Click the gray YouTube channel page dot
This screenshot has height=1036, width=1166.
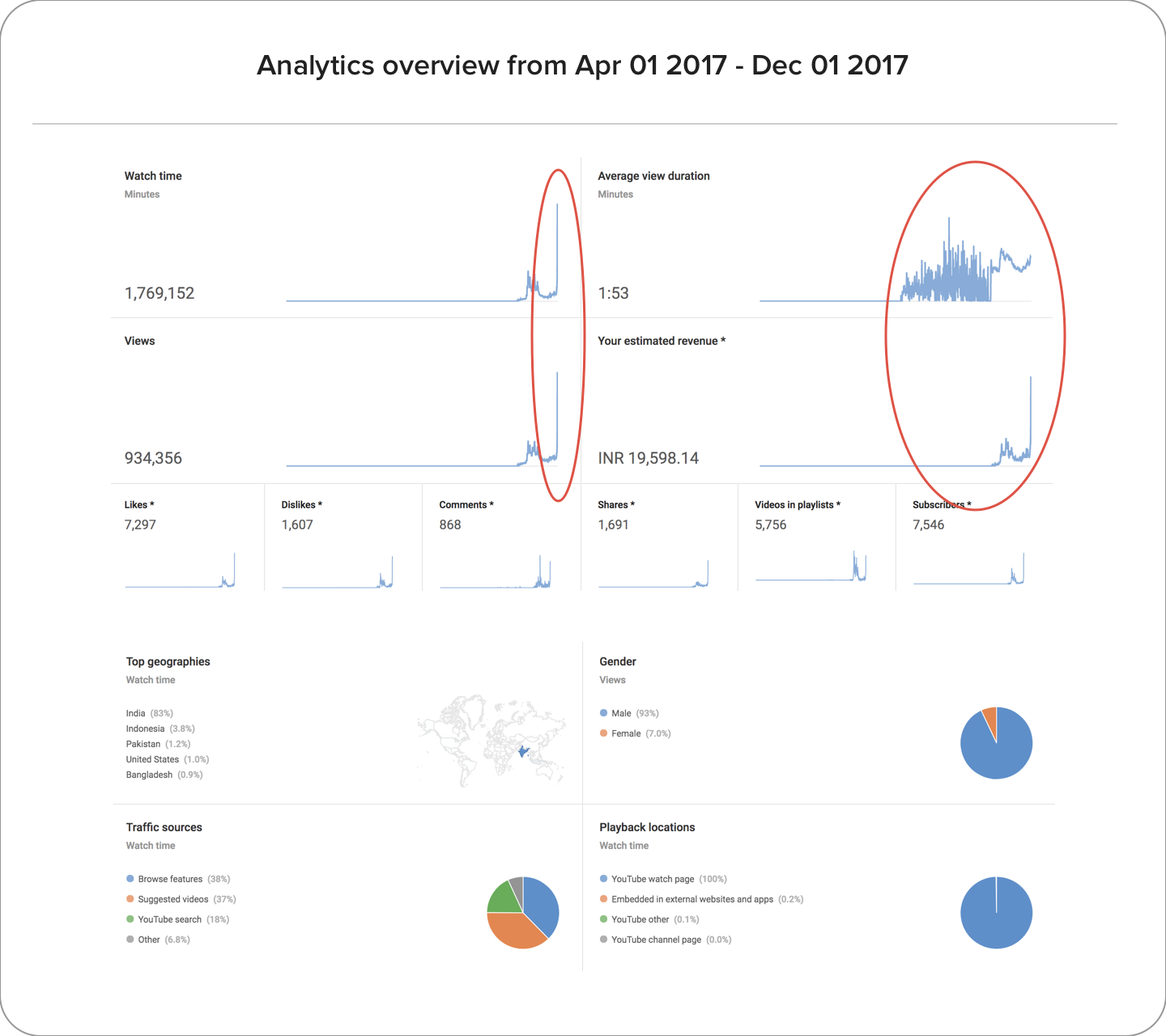(603, 939)
